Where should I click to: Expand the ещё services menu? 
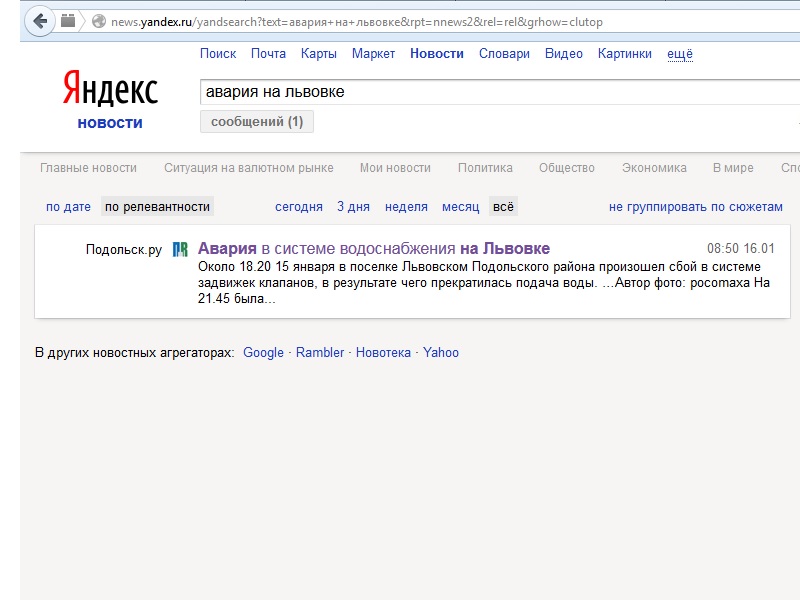[x=680, y=54]
